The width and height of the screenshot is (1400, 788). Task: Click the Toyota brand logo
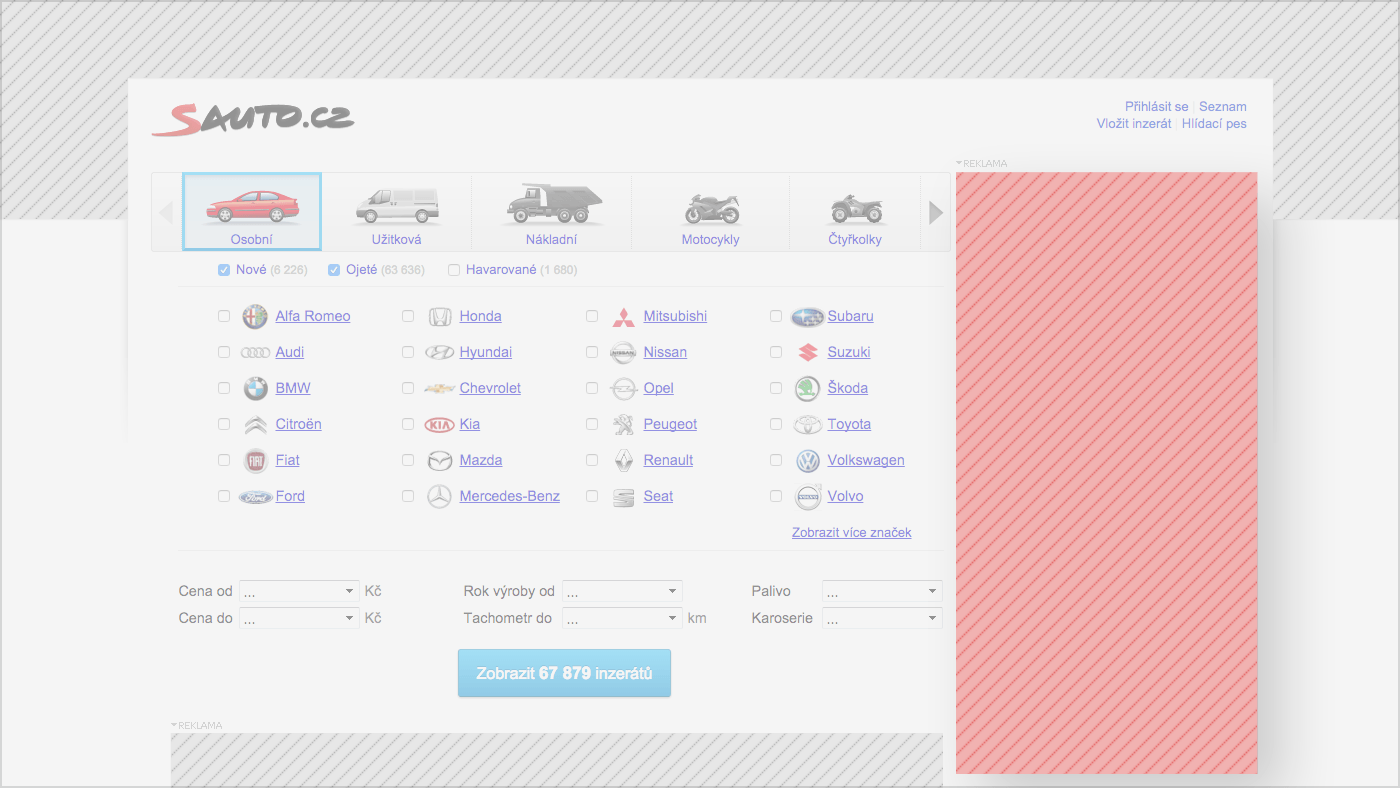[807, 424]
